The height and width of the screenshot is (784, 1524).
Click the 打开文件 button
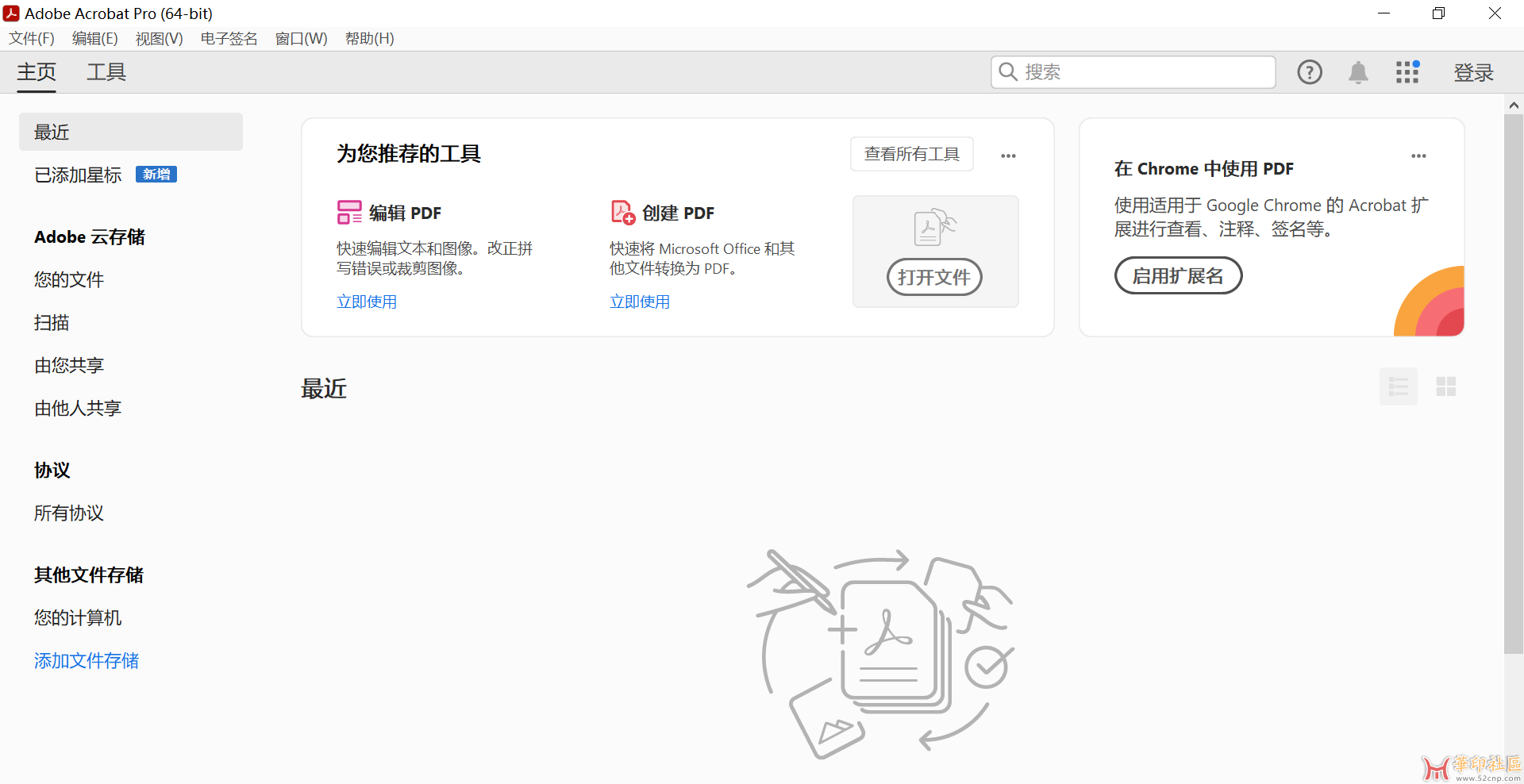(x=934, y=277)
